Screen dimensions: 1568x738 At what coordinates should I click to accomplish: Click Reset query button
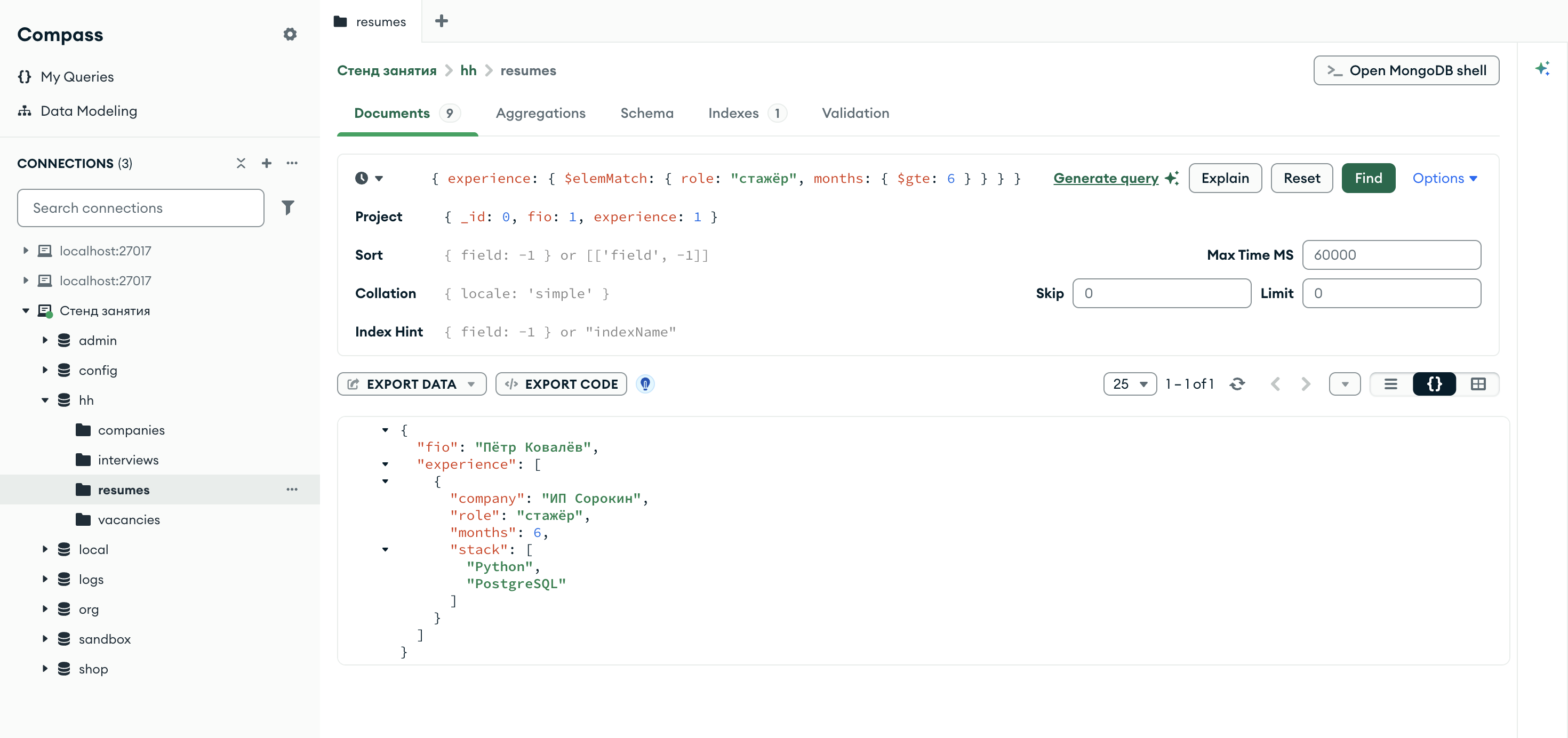[1301, 178]
